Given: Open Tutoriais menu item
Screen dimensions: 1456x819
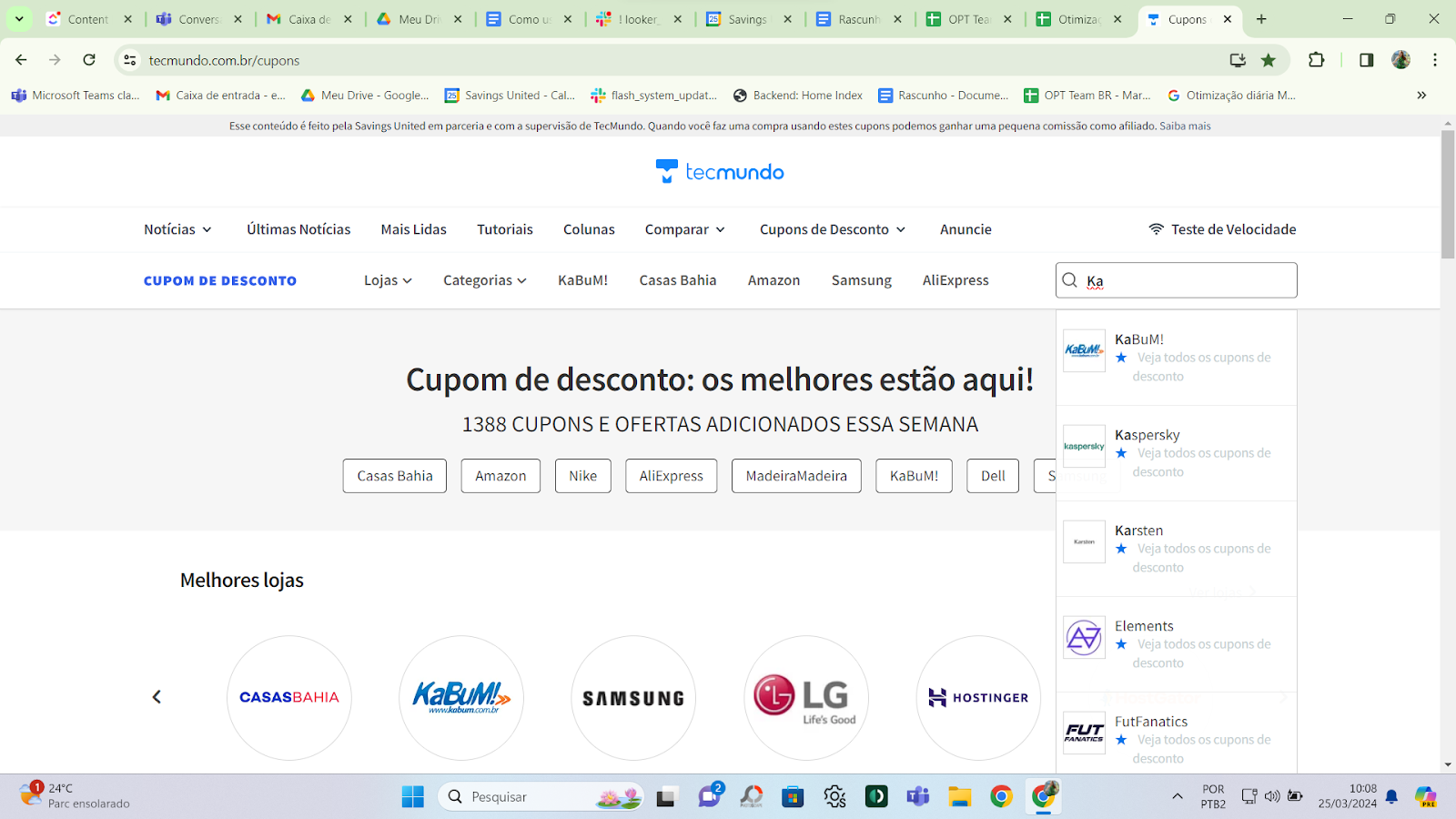Looking at the screenshot, I should pyautogui.click(x=505, y=229).
